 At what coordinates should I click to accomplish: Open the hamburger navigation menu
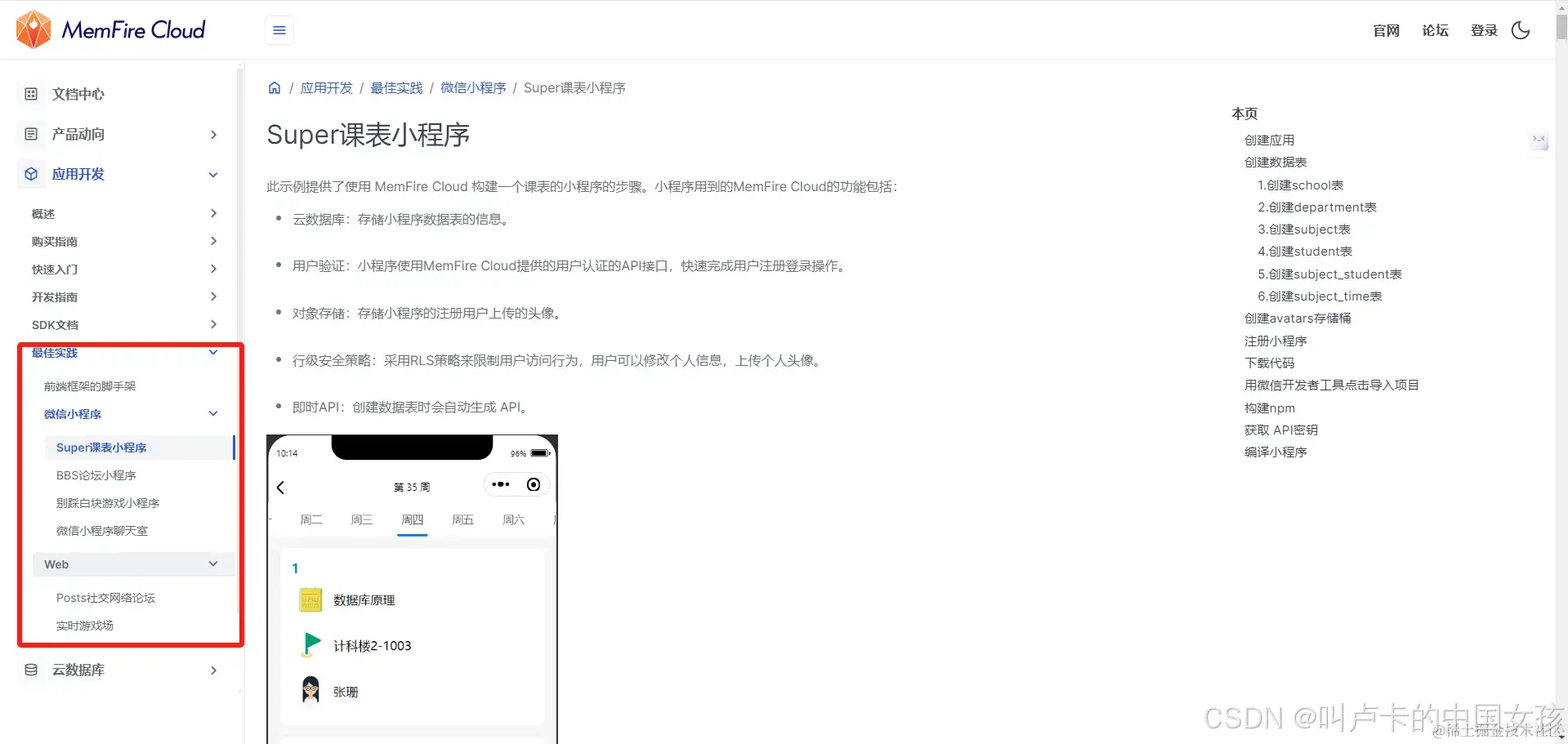(x=279, y=29)
